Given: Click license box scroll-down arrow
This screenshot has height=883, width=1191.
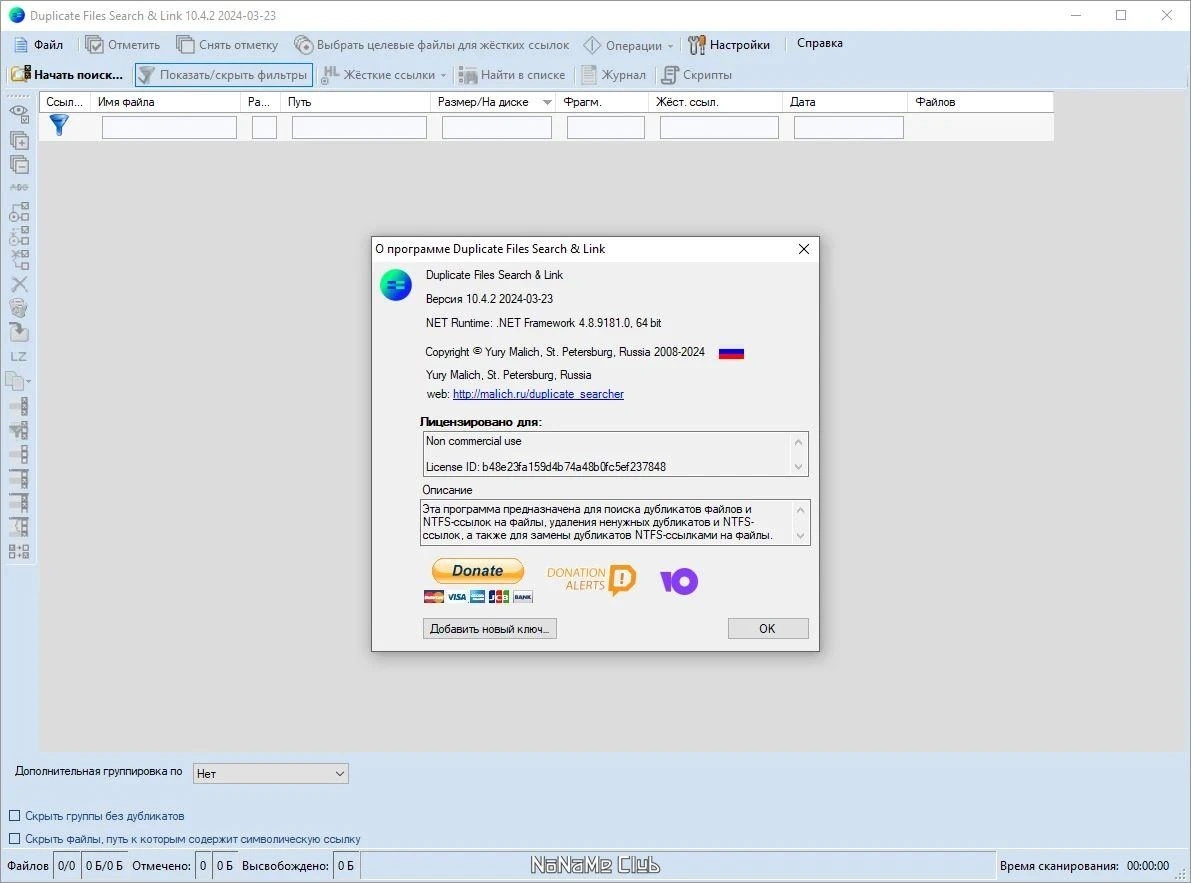Looking at the screenshot, I should [x=798, y=467].
